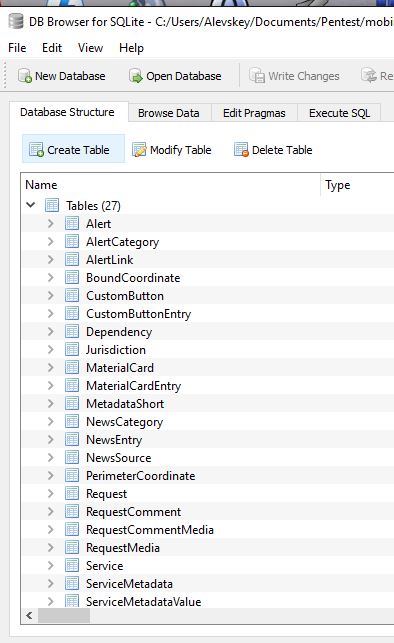The image size is (394, 643).
Task: Click the table icon beside NewsSource
Action: [72, 458]
